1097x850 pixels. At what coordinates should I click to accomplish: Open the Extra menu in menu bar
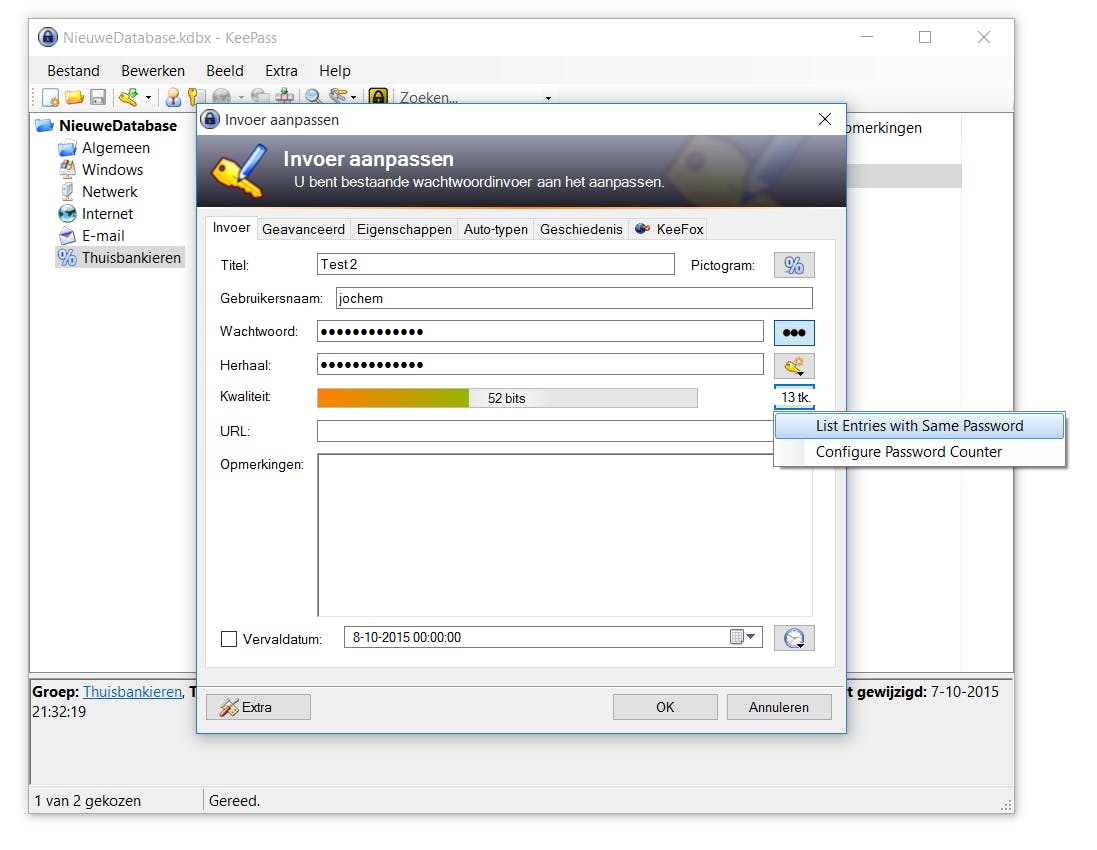point(281,71)
